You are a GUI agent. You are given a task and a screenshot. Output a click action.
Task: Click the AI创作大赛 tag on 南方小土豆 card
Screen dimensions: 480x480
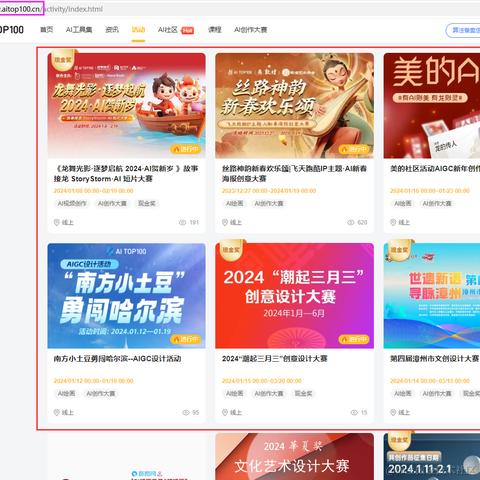point(101,394)
